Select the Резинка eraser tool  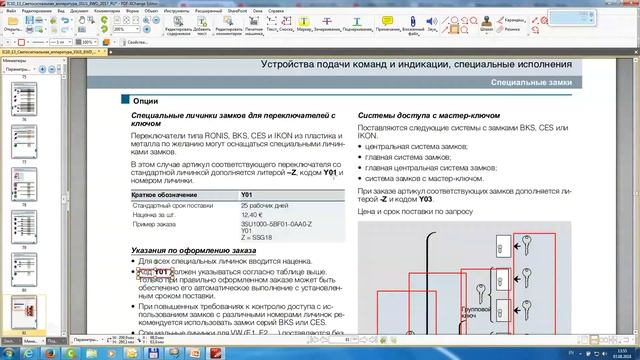[509, 29]
